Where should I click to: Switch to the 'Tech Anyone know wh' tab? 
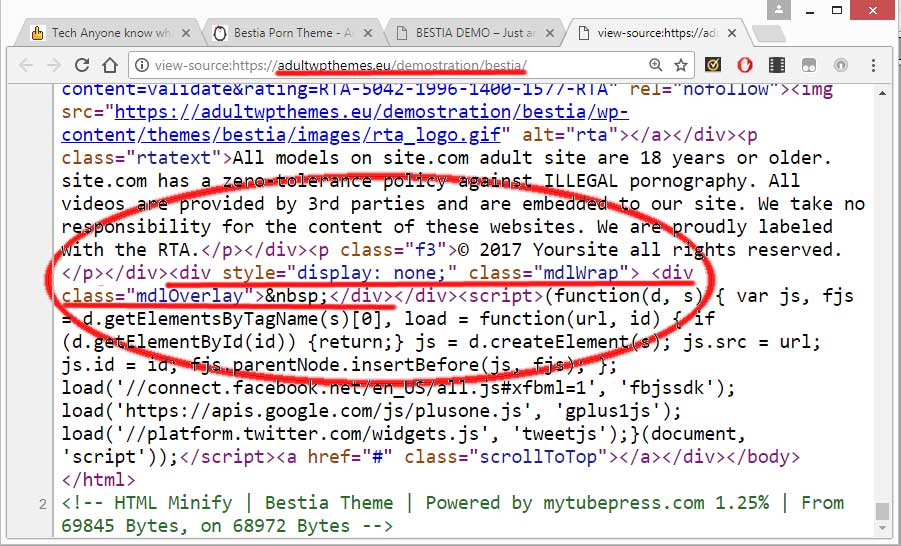pyautogui.click(x=111, y=33)
